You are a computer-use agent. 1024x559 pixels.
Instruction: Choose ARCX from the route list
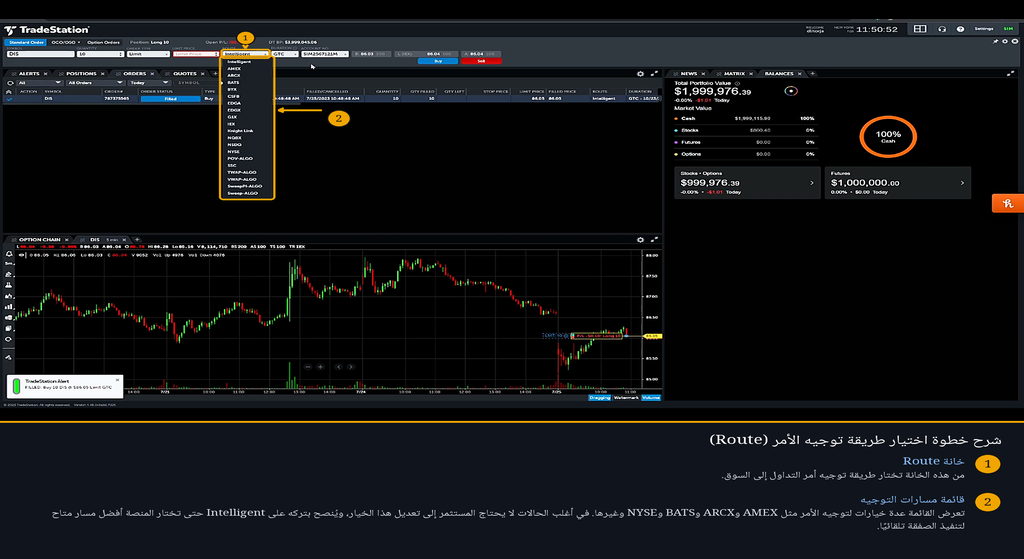(234, 75)
